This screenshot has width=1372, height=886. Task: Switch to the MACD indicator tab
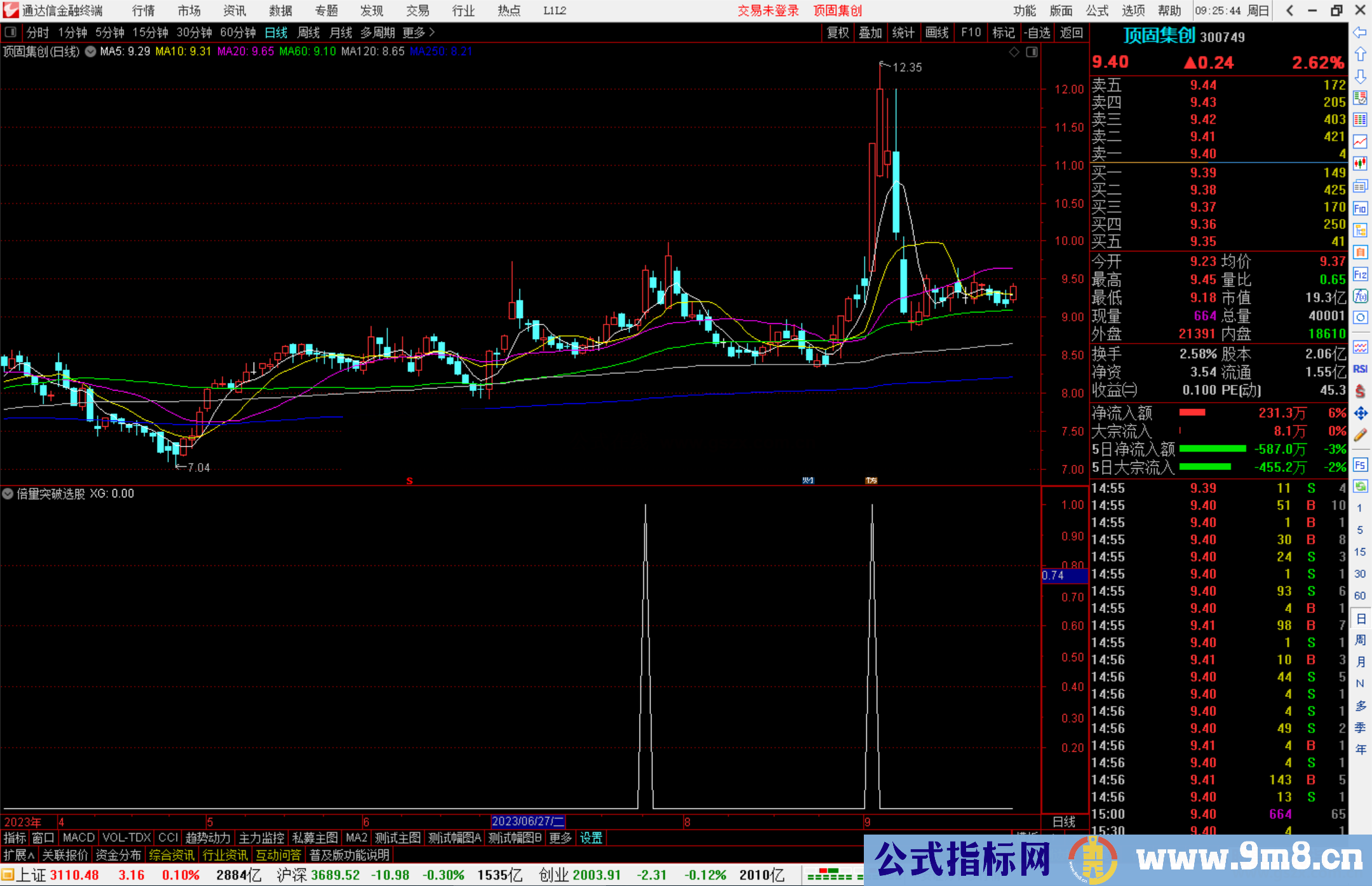[x=79, y=838]
